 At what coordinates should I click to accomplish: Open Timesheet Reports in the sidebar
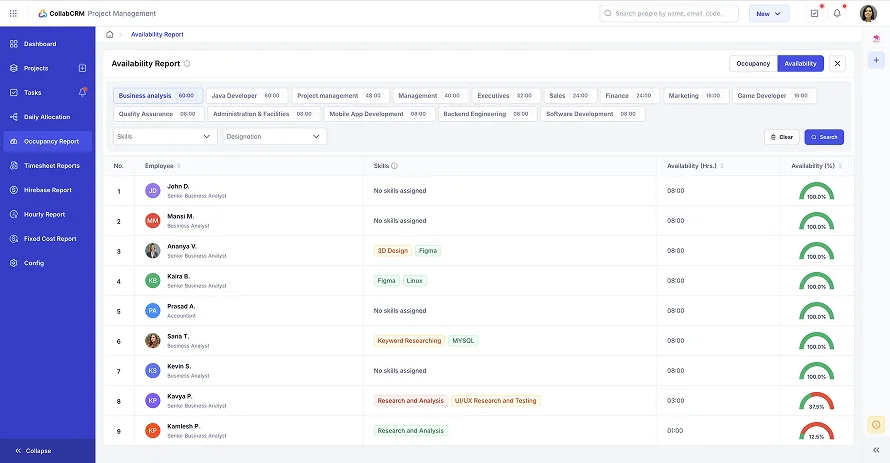(x=48, y=166)
